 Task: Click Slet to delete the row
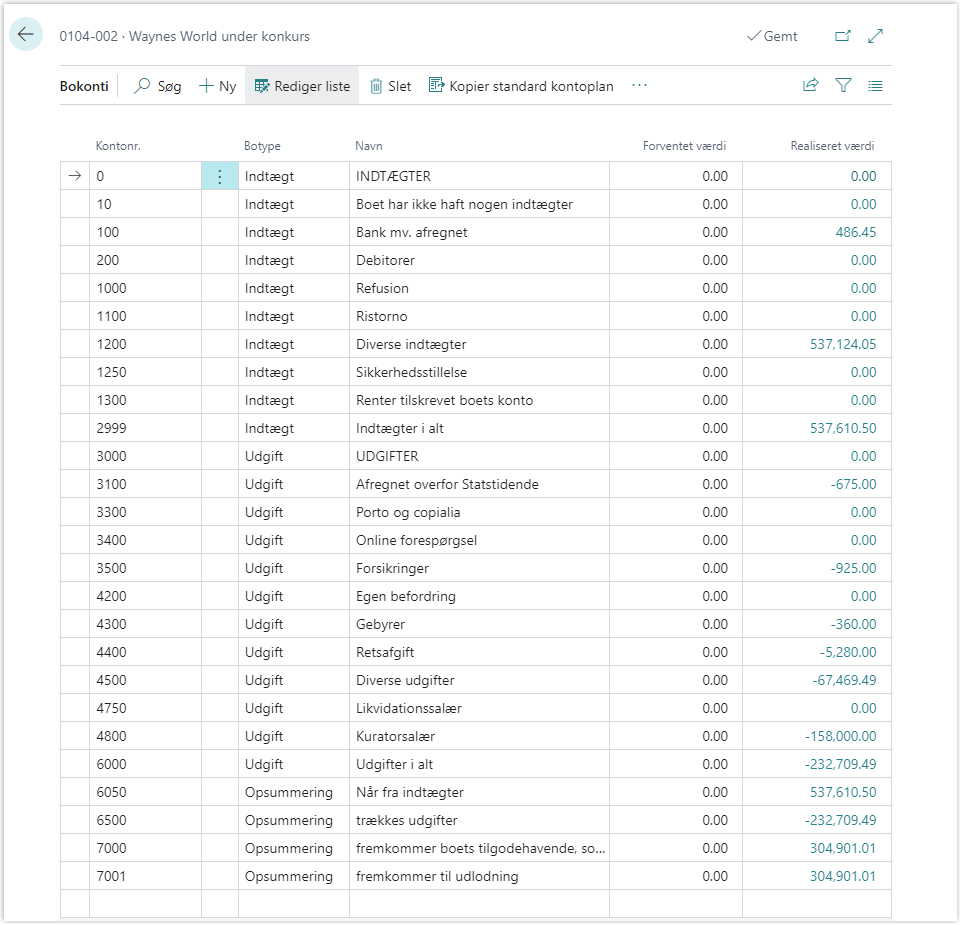[390, 86]
